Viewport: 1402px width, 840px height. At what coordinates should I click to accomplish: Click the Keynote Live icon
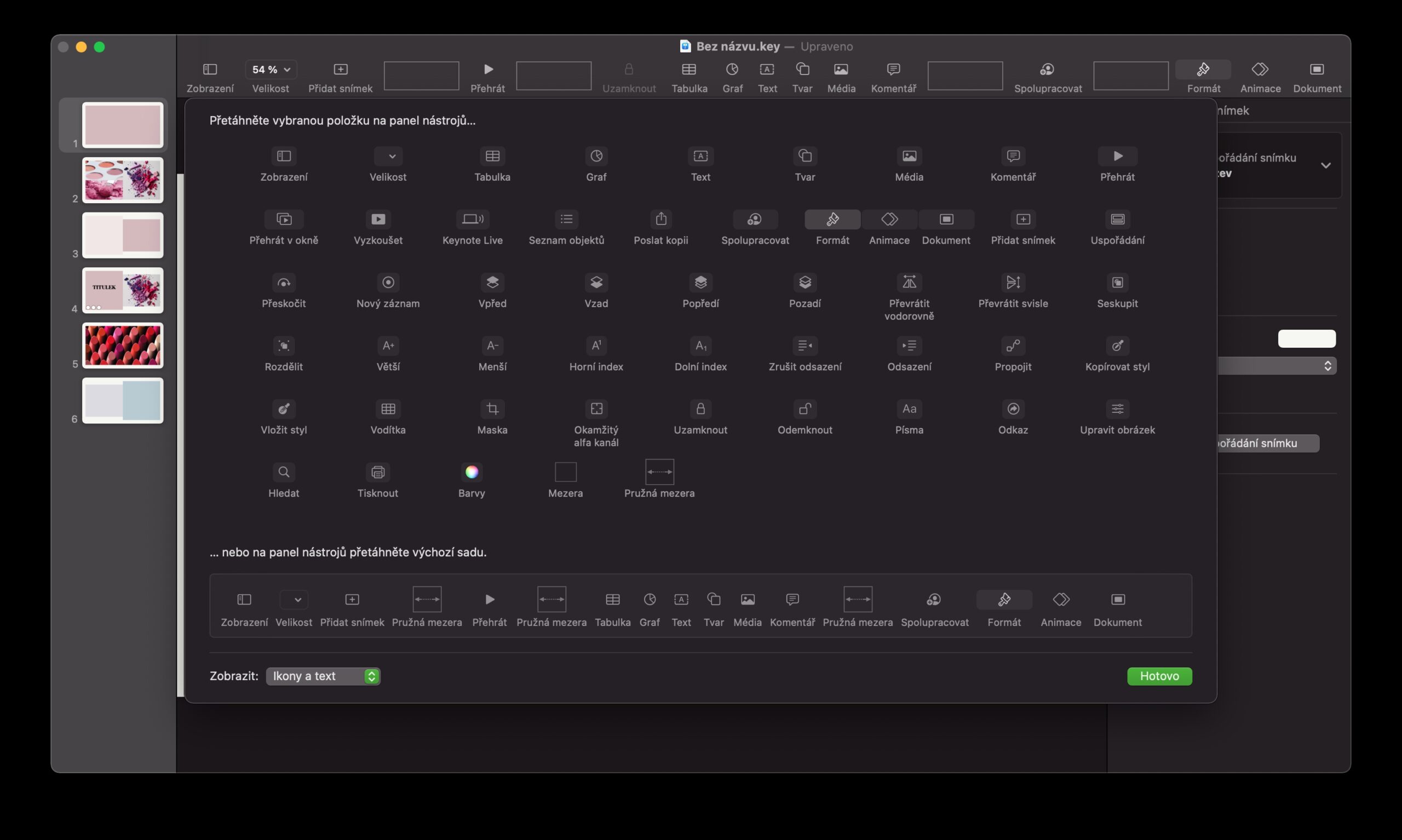472,219
